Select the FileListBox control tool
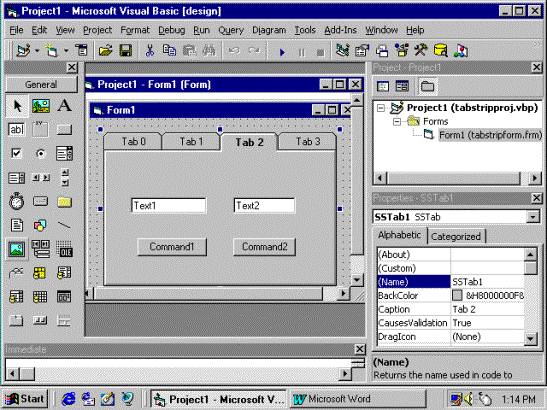The image size is (547, 410). (17, 225)
